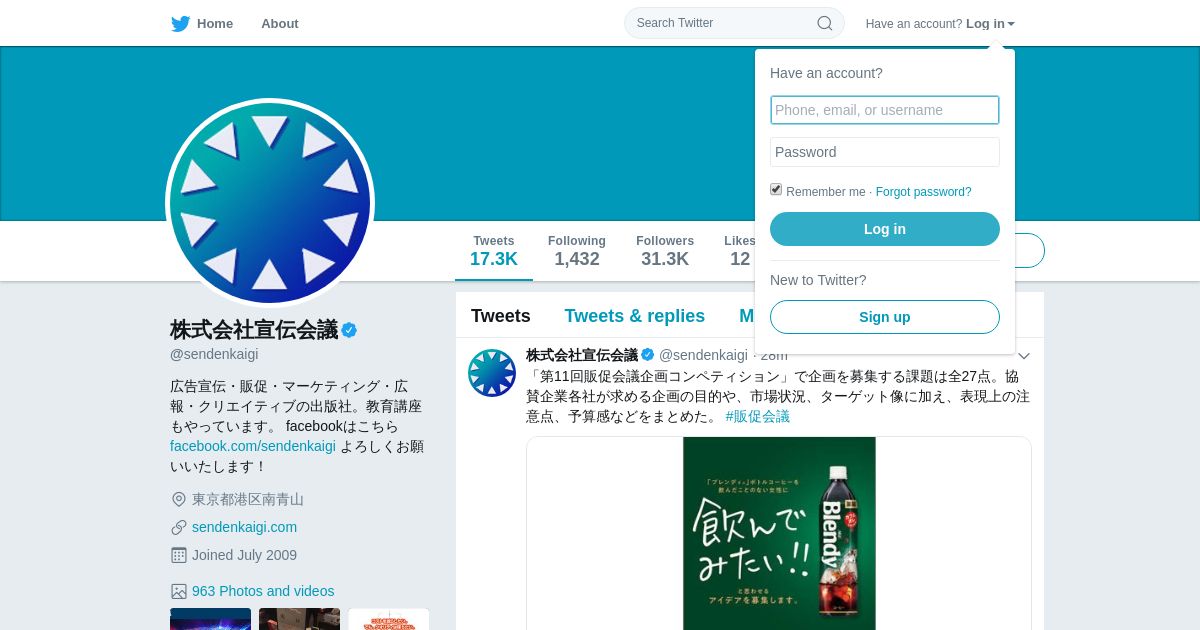
Task: Click the Twitter bird logo icon
Action: click(x=180, y=24)
